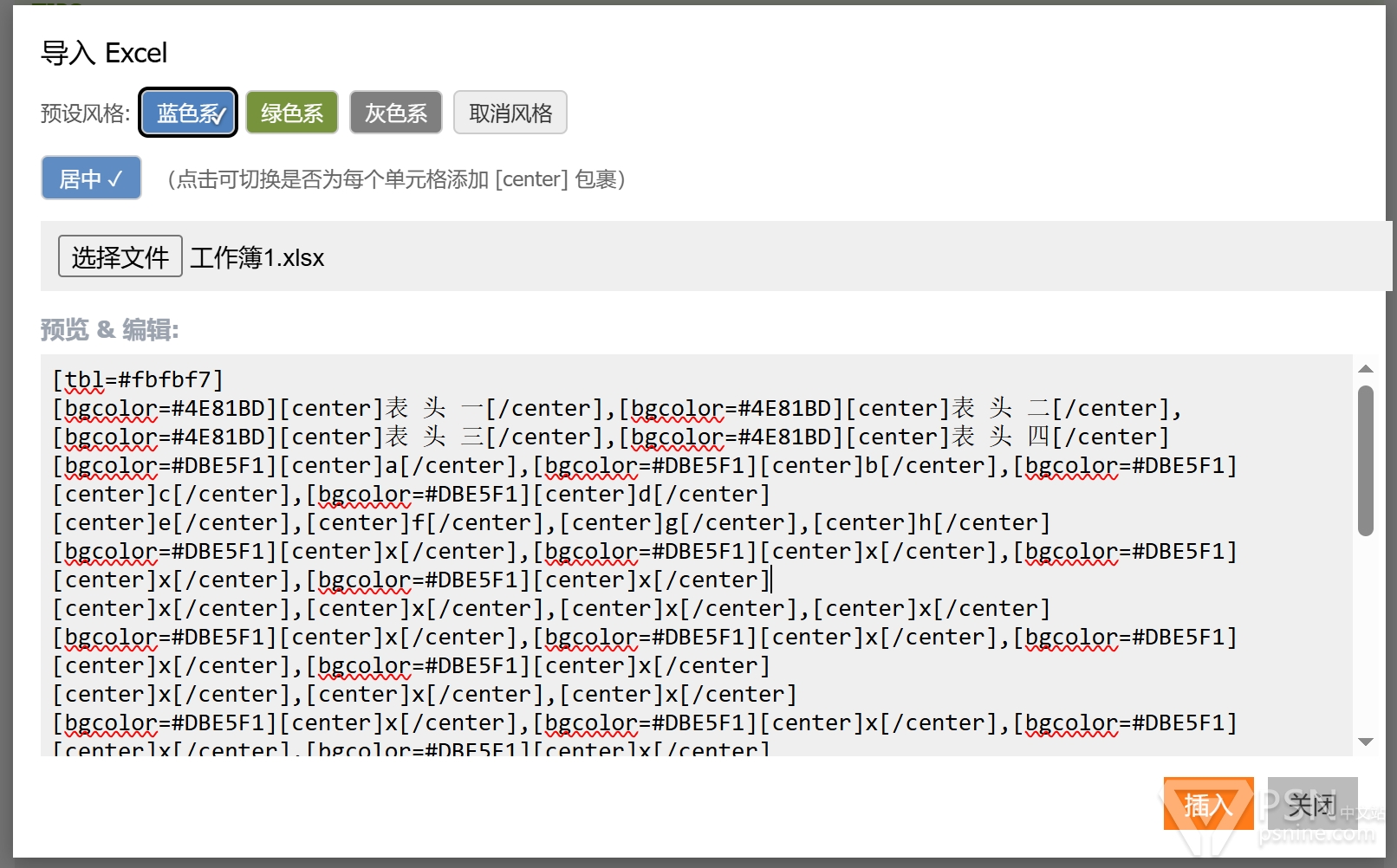This screenshot has width=1397, height=868.
Task: Place cursor on the [tbl=#fbfbf7] line
Action: 139,379
